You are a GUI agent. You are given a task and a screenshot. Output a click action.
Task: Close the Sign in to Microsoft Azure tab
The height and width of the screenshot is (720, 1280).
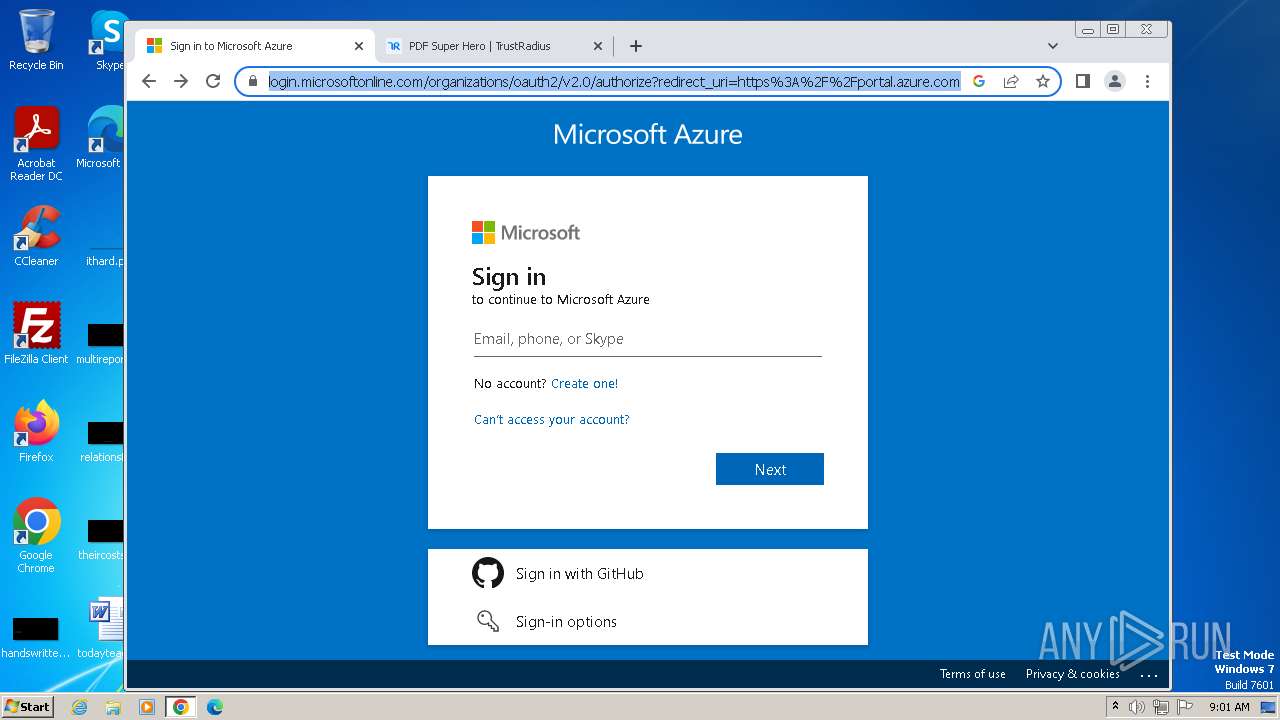click(359, 46)
